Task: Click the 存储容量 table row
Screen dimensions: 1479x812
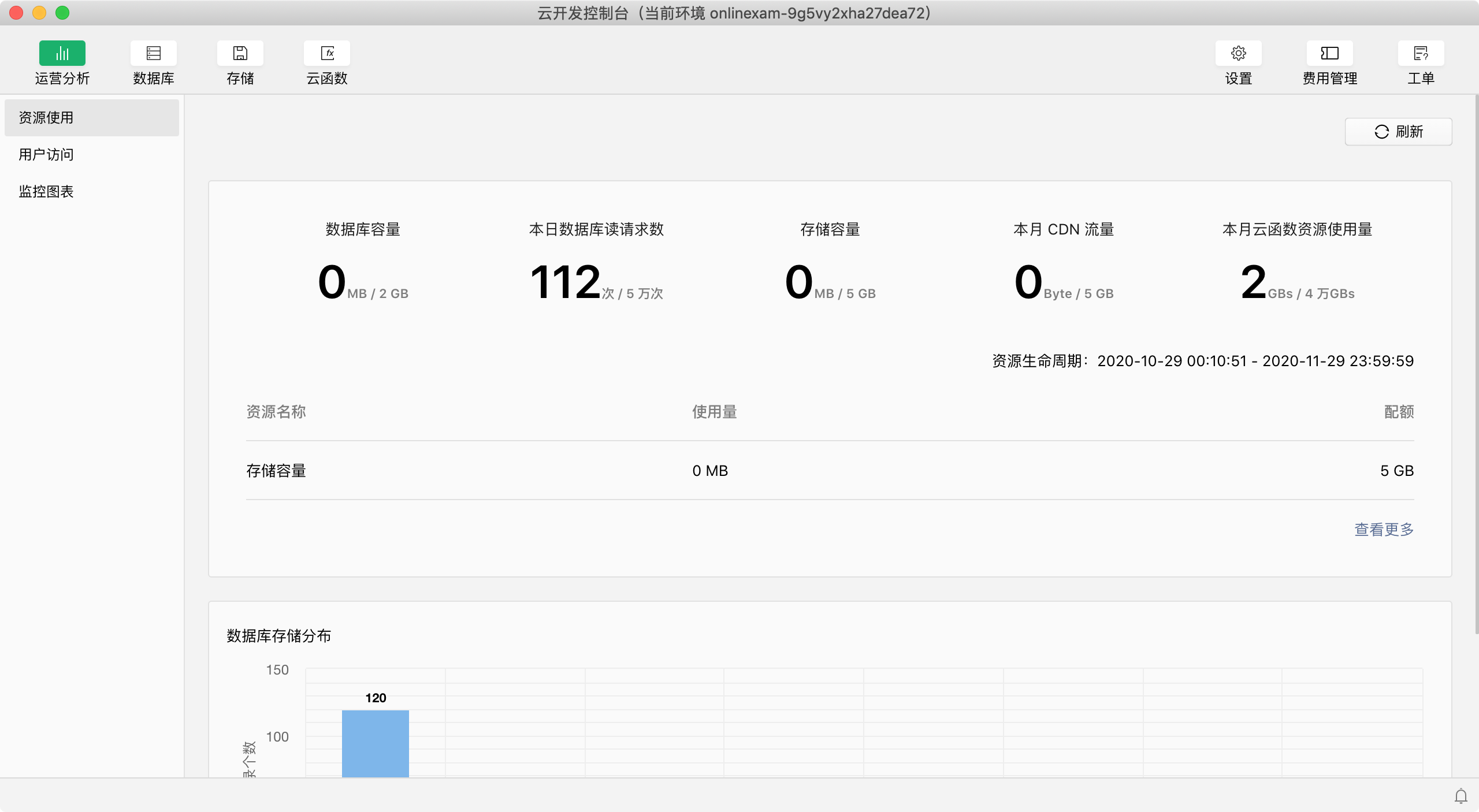Action: 830,471
